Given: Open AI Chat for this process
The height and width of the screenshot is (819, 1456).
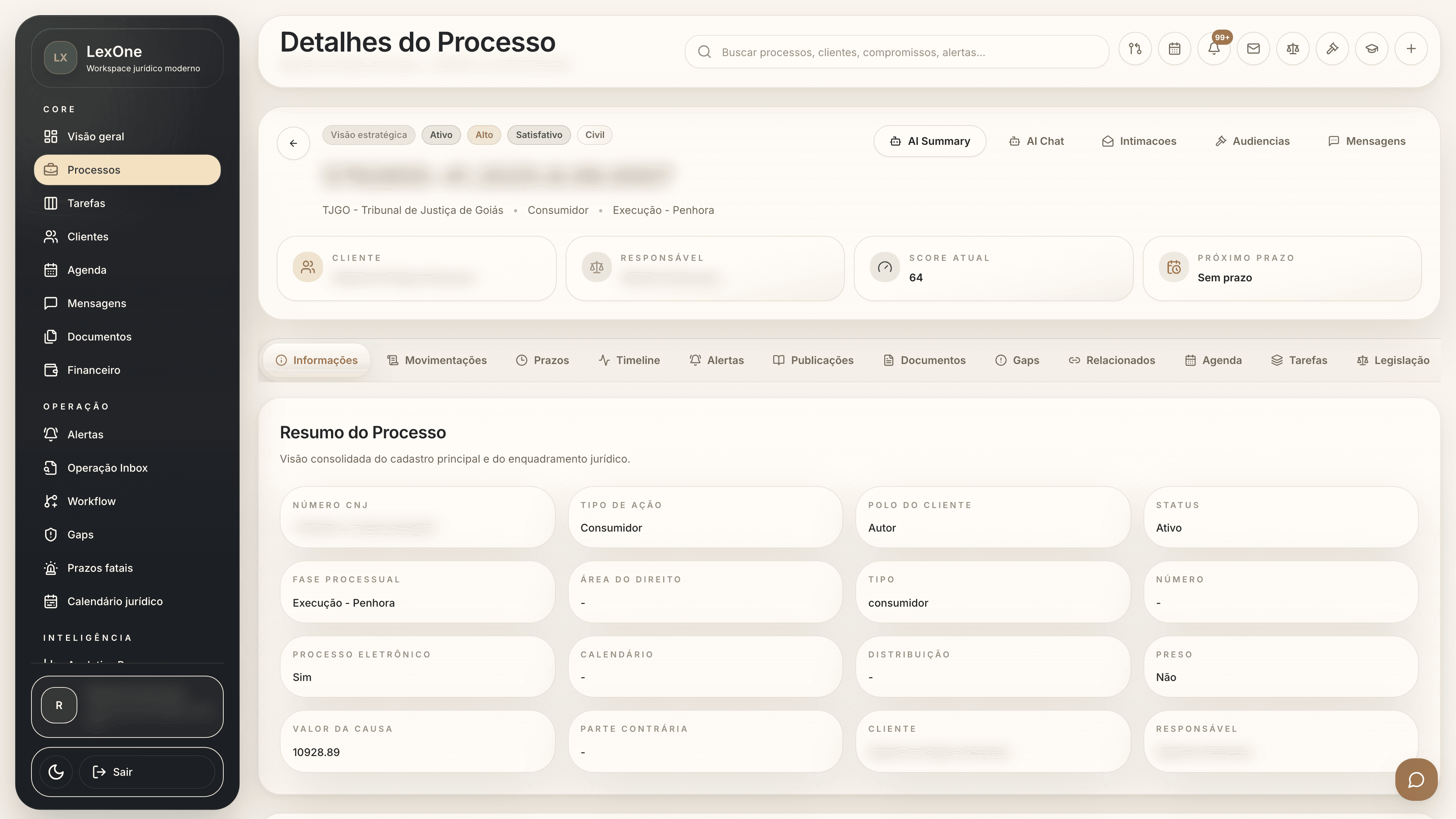Looking at the screenshot, I should (x=1037, y=141).
